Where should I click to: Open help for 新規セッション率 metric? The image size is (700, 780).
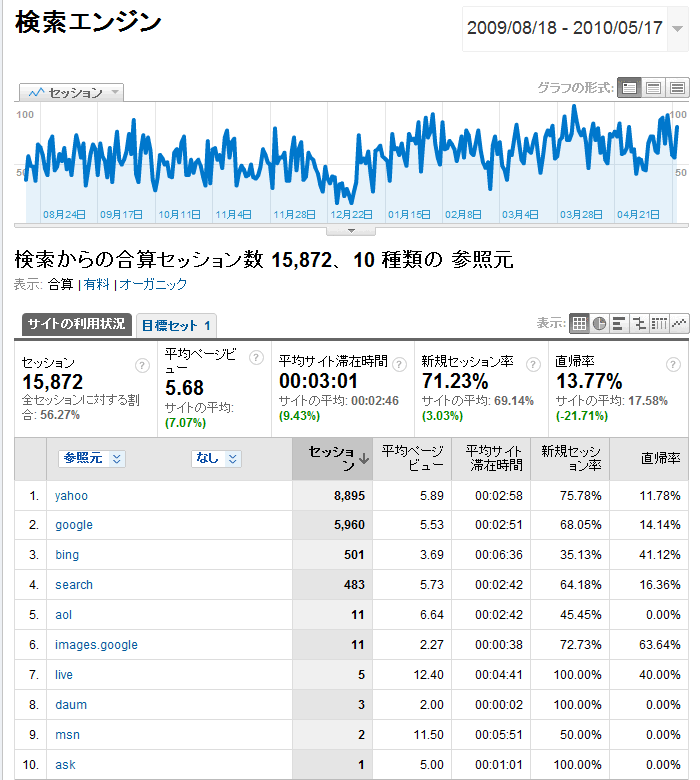533,365
